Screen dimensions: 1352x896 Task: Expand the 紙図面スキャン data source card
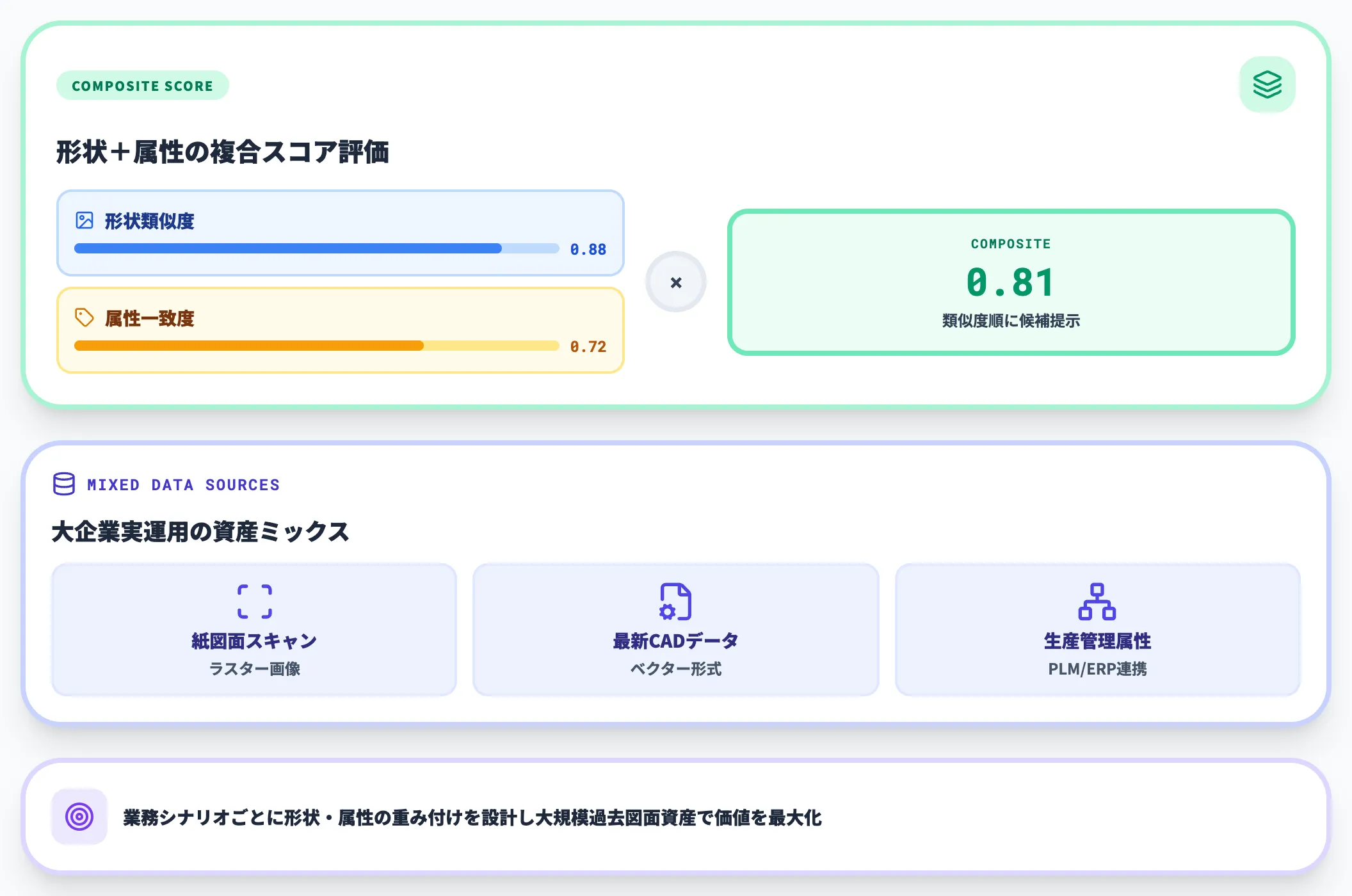[255, 628]
